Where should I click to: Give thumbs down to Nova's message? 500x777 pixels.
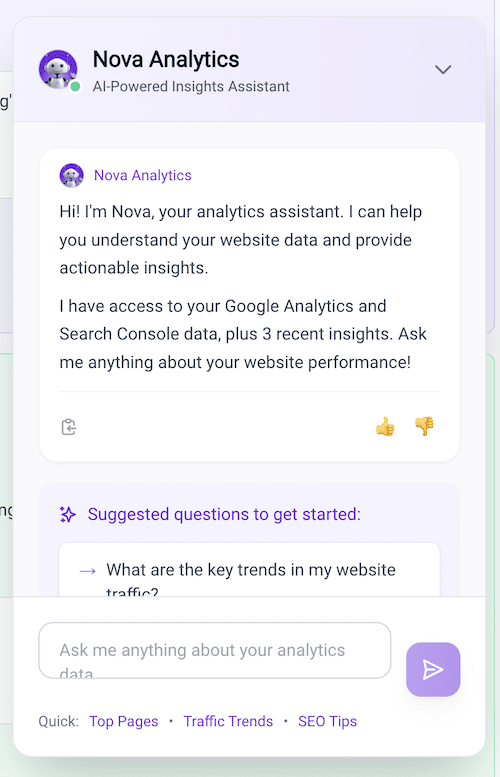pyautogui.click(x=424, y=426)
